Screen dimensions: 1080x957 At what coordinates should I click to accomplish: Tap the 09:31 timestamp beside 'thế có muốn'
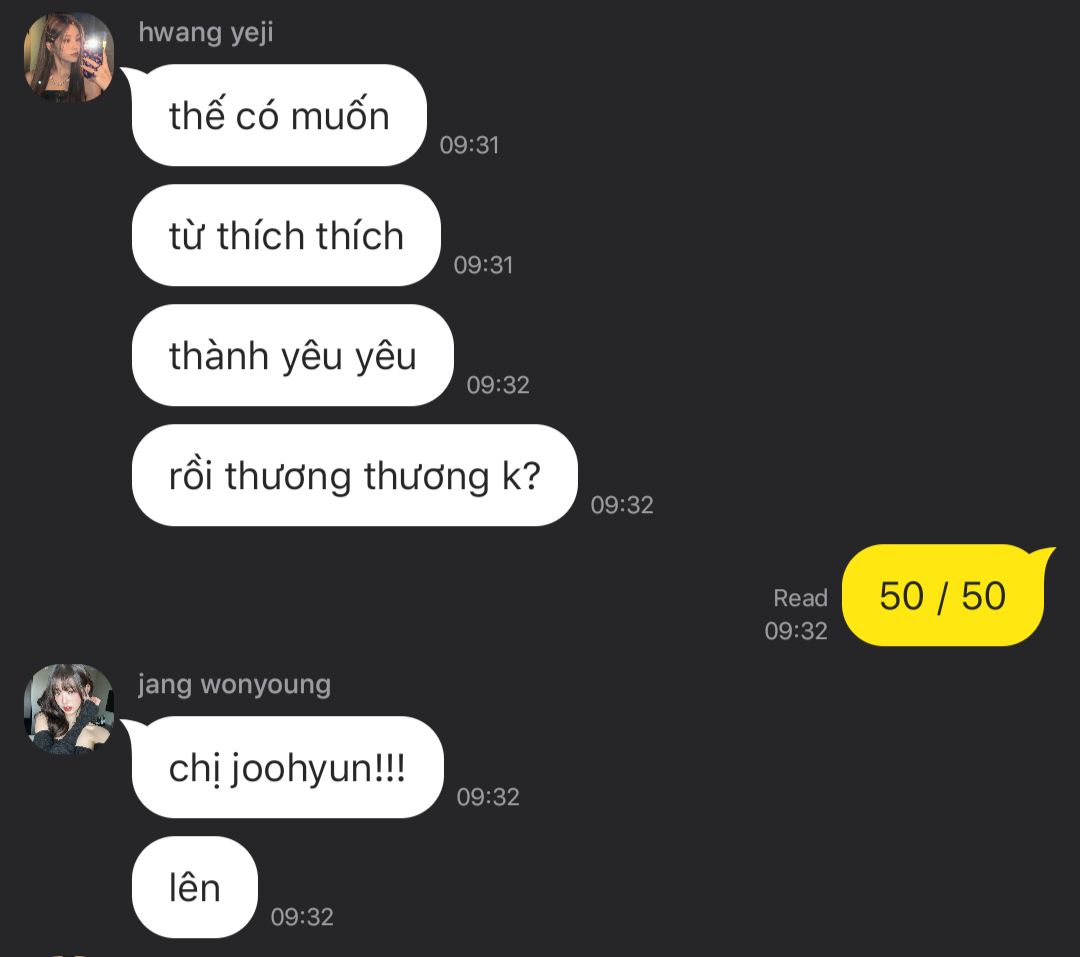[x=469, y=145]
